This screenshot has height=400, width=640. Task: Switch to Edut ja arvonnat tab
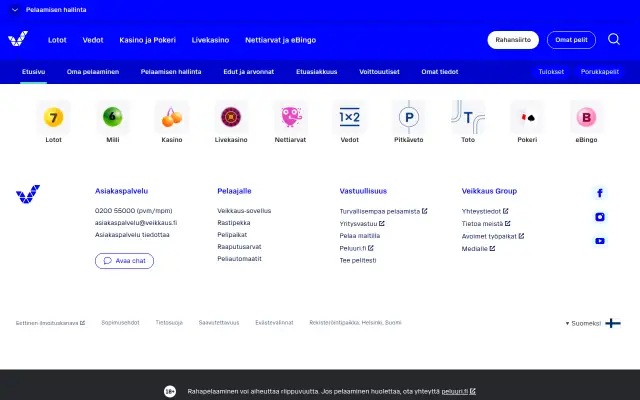249,72
